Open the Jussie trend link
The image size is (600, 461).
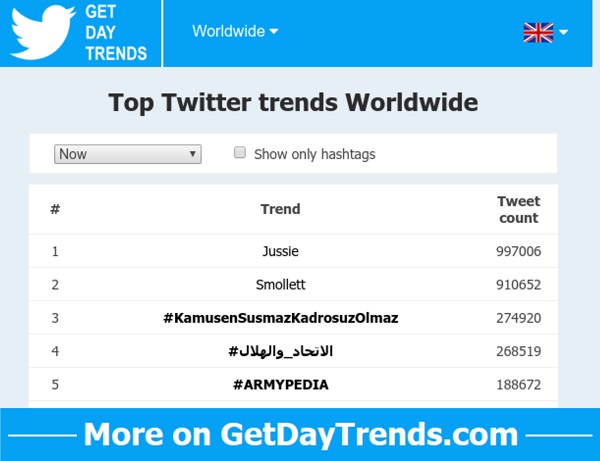point(280,251)
